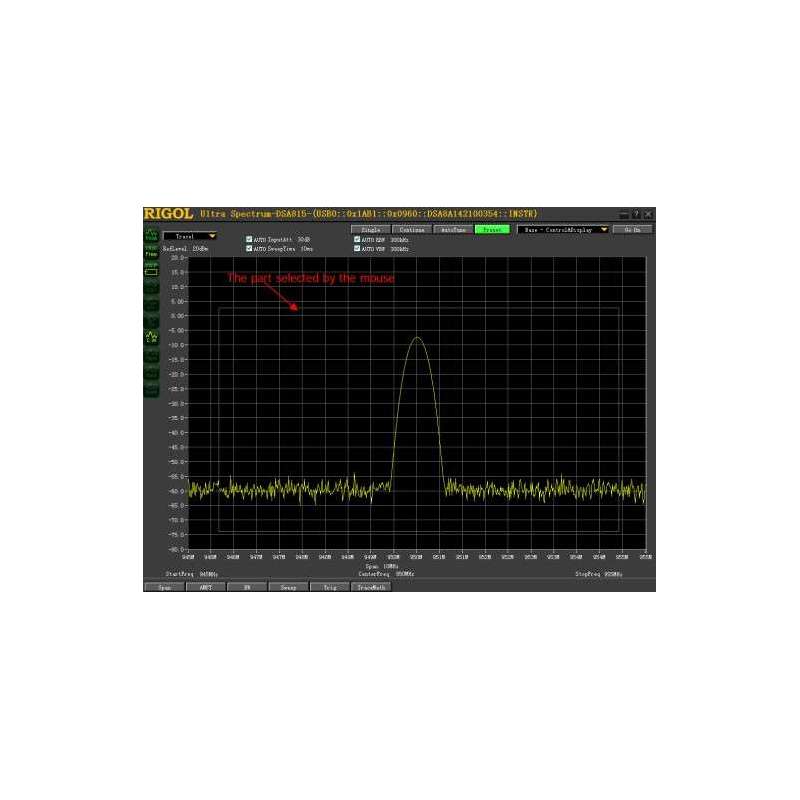This screenshot has height=800, width=800.
Task: Click the RefLevel 20dBm value field
Action: (x=200, y=247)
